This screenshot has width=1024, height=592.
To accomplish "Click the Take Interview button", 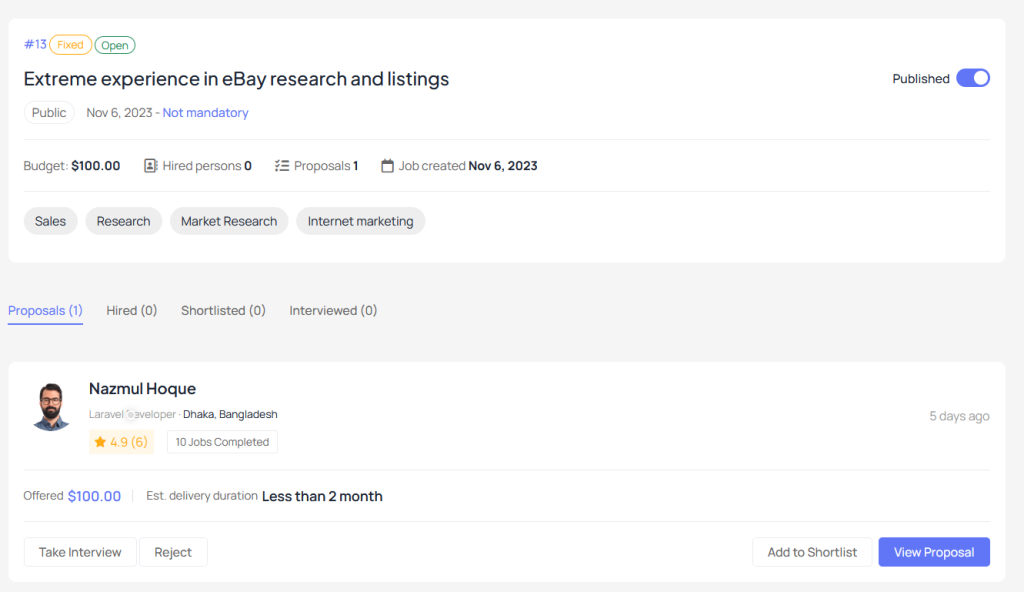I will [x=80, y=552].
